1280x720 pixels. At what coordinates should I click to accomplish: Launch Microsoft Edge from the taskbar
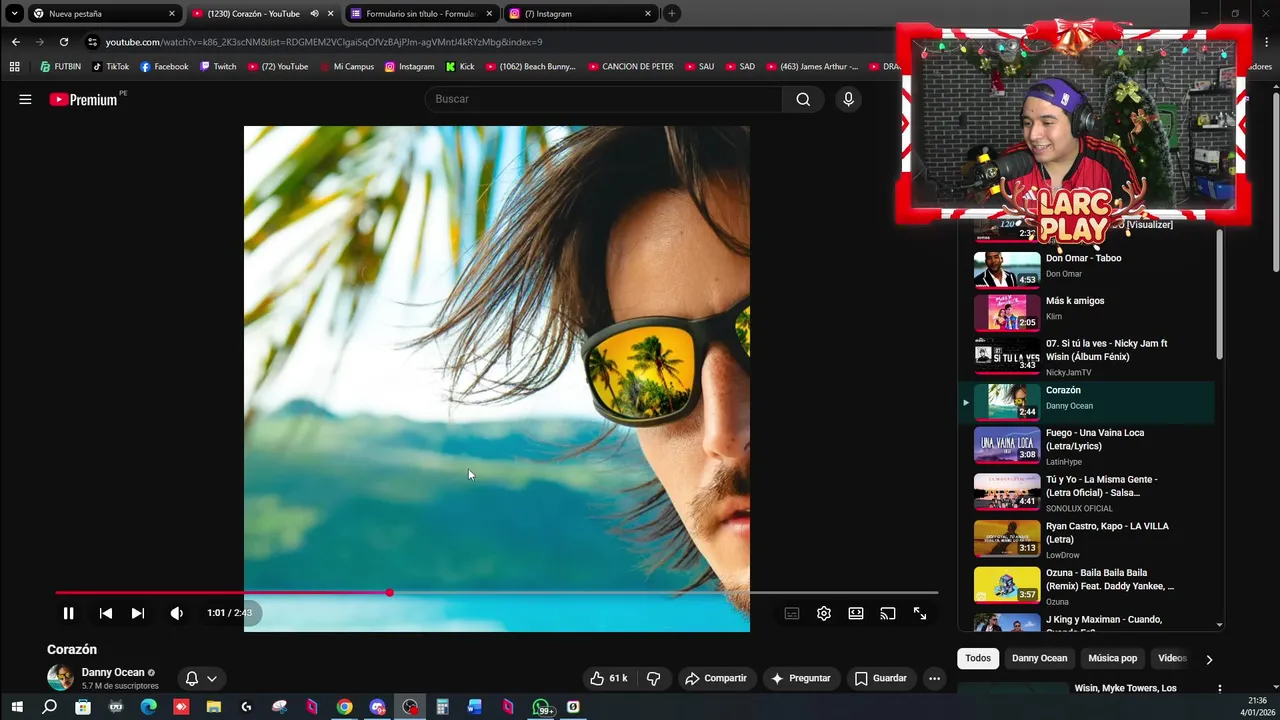(148, 707)
